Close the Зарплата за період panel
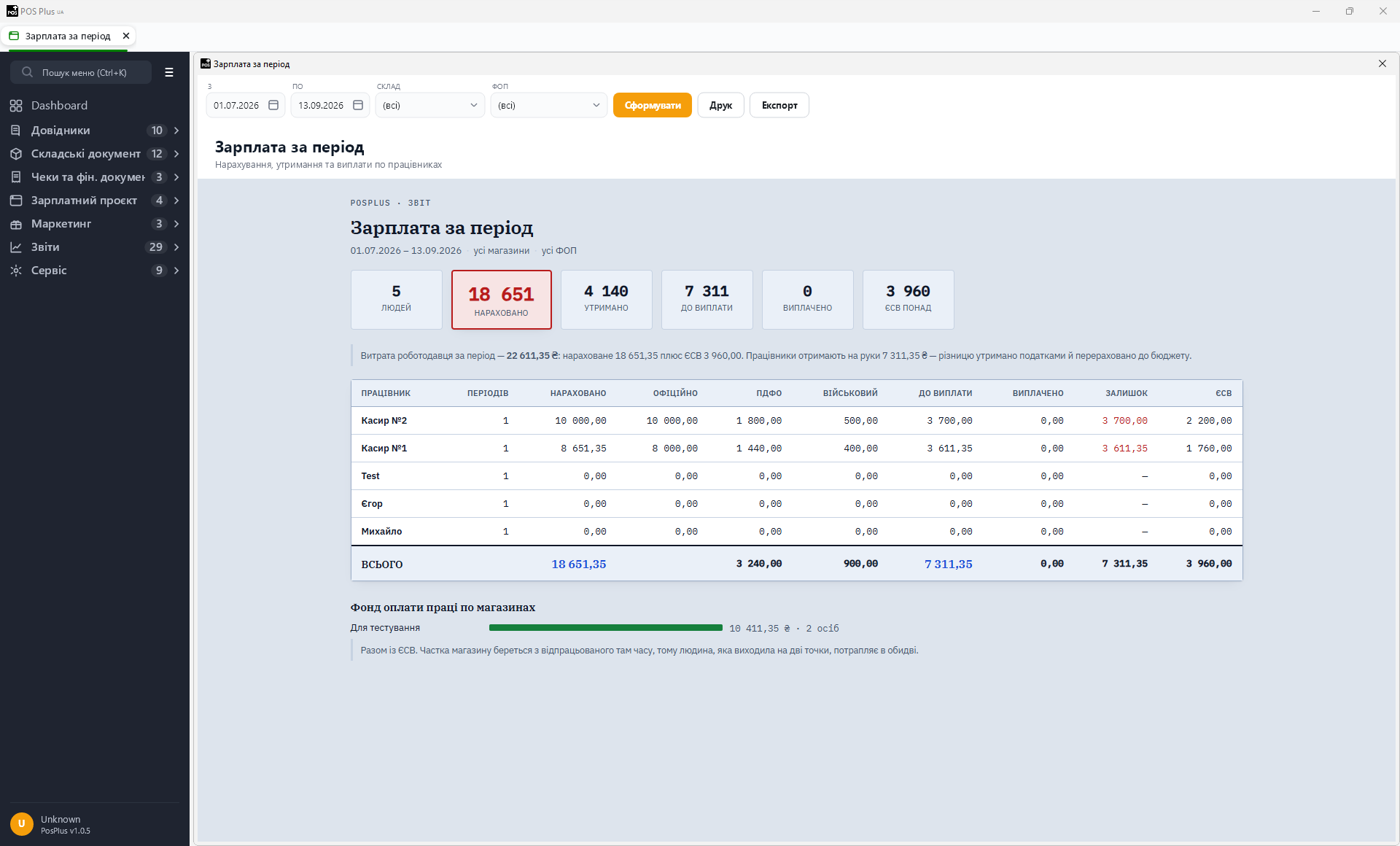Viewport: 1400px width, 846px height. point(1382,63)
